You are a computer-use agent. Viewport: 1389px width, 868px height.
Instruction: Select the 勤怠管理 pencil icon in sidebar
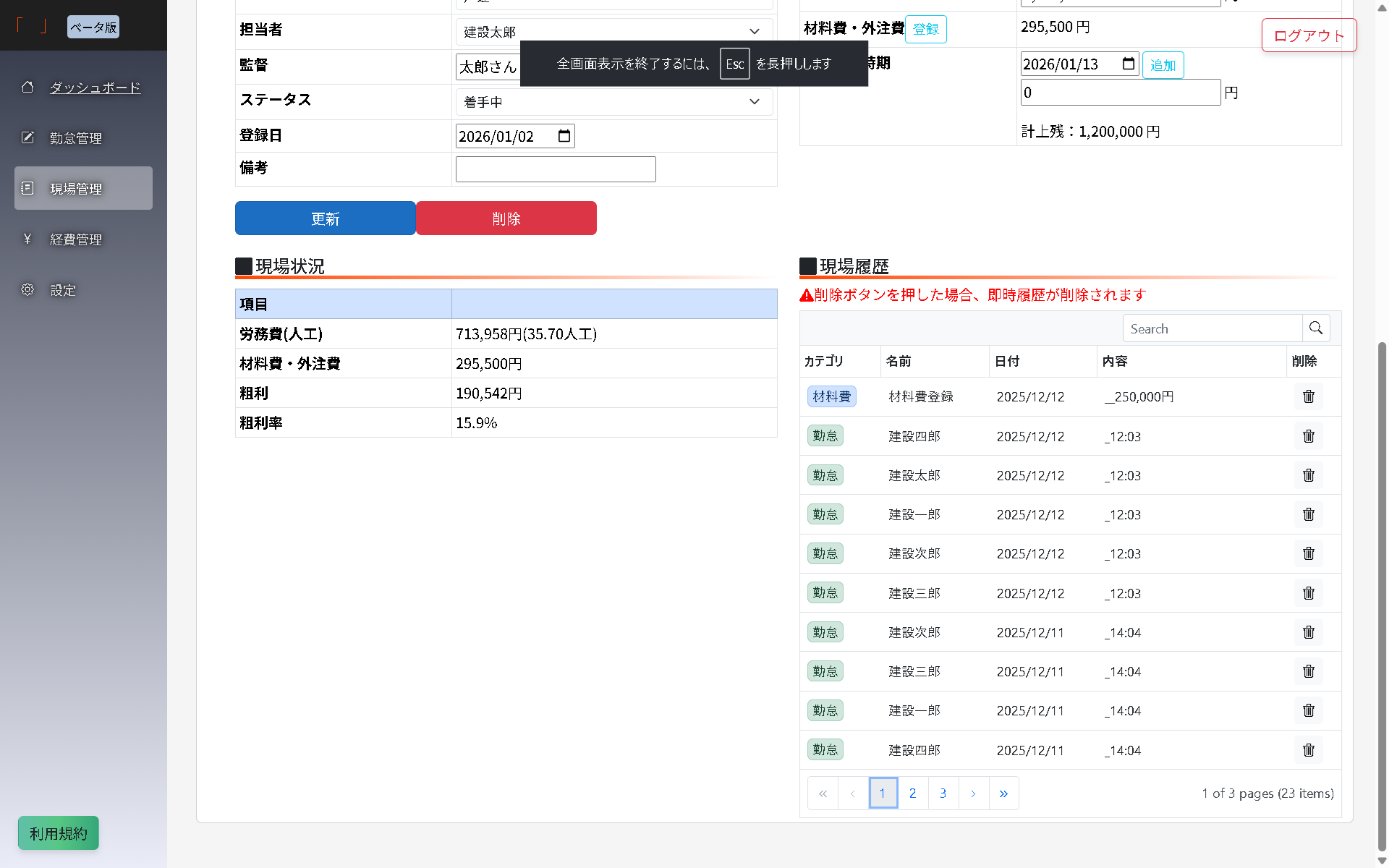(x=27, y=137)
